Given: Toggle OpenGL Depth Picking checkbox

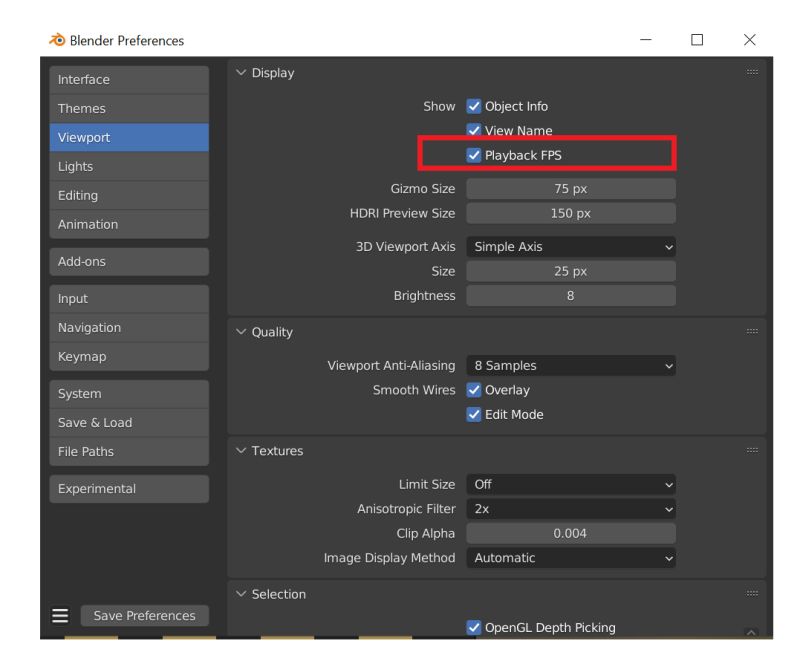Looking at the screenshot, I should pos(474,627).
